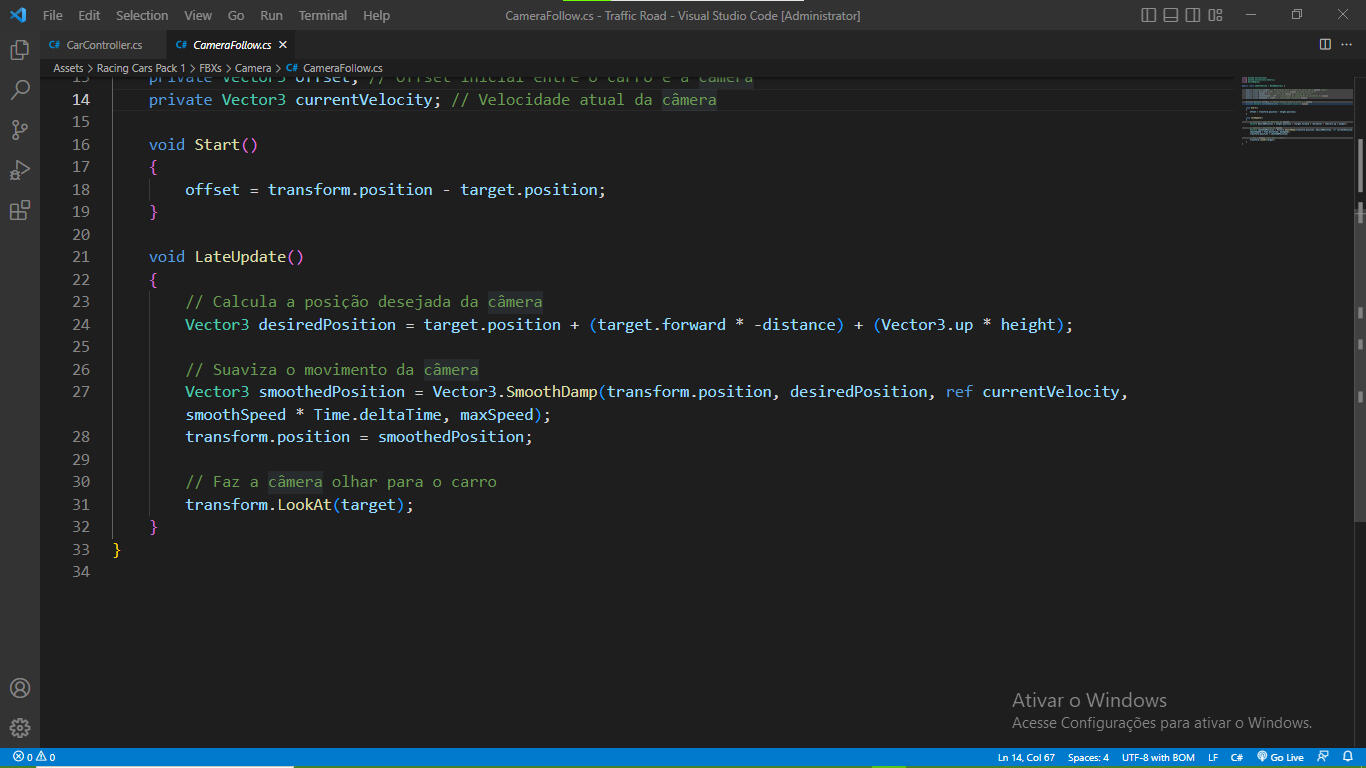The image size is (1366, 768).
Task: Open the Assets breadcrumb dropdown
Action: [67, 68]
